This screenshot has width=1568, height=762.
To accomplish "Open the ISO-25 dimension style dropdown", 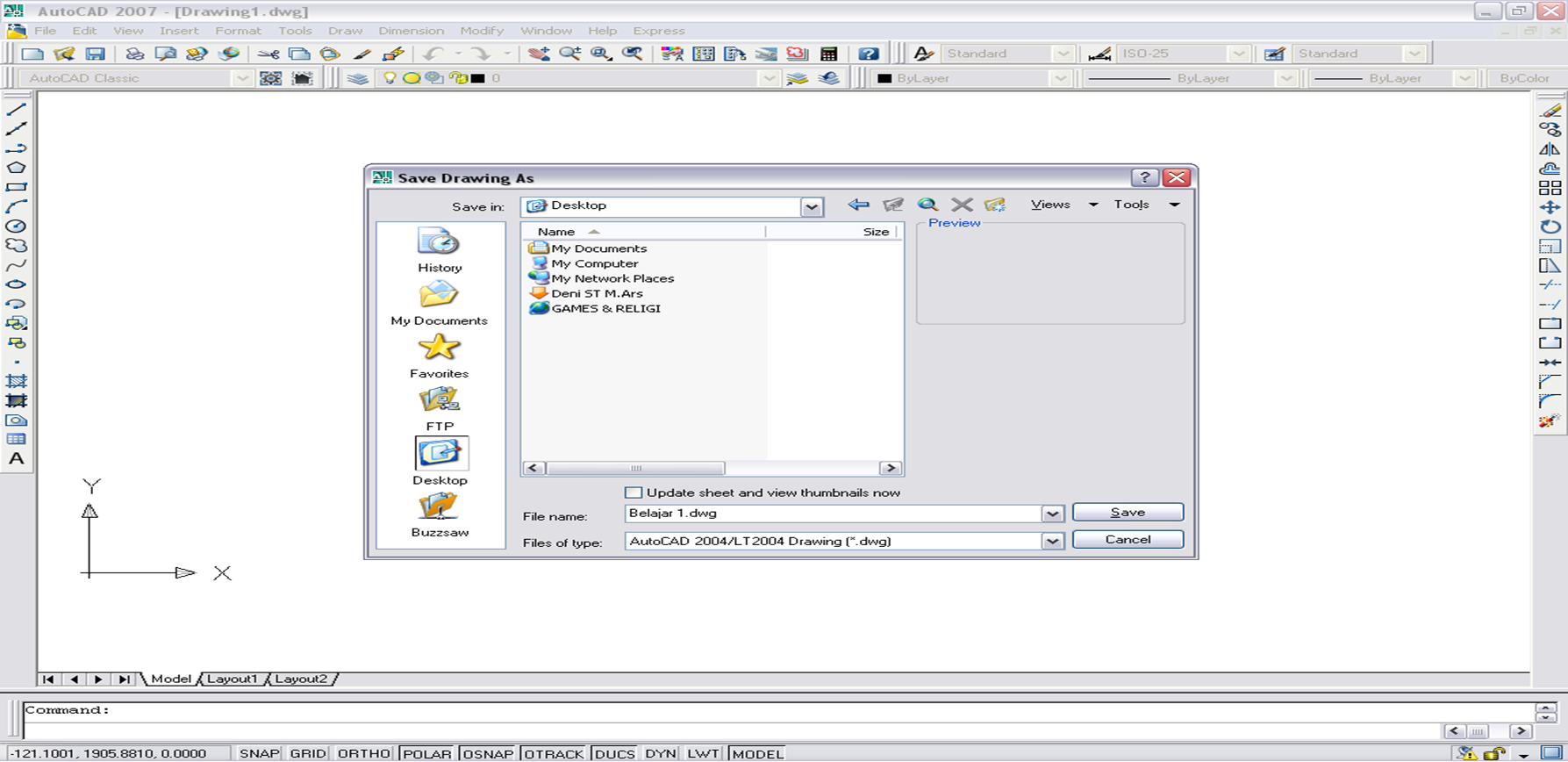I will point(1238,54).
